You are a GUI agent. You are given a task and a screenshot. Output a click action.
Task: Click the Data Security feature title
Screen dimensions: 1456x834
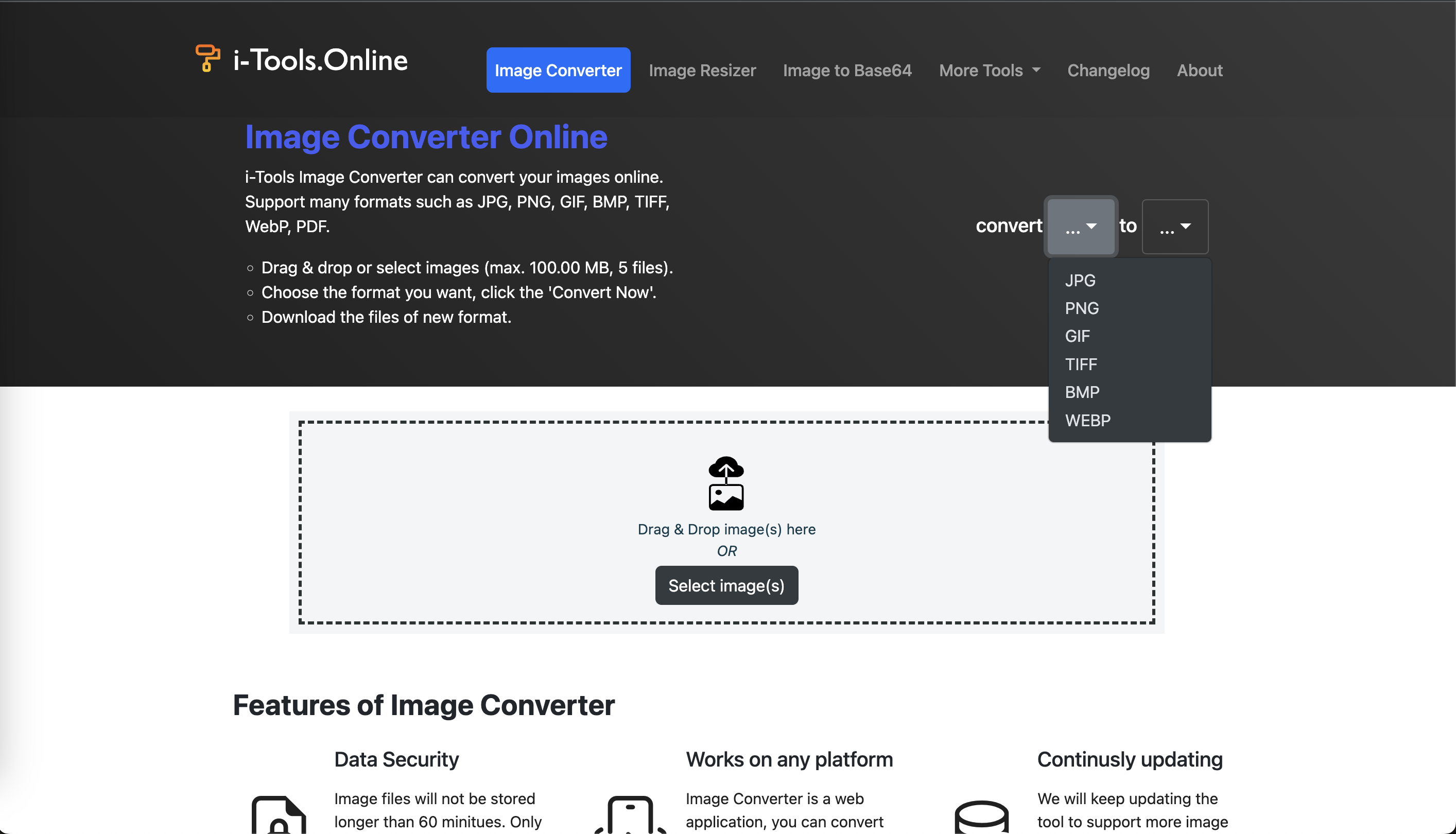click(396, 759)
